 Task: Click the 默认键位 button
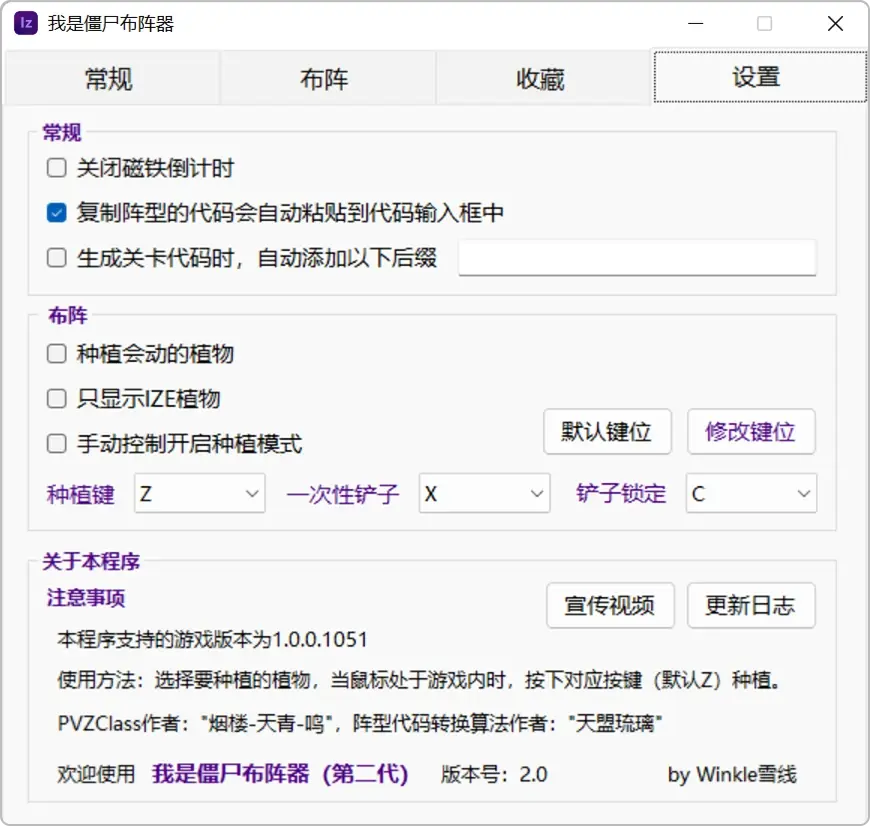(x=607, y=431)
